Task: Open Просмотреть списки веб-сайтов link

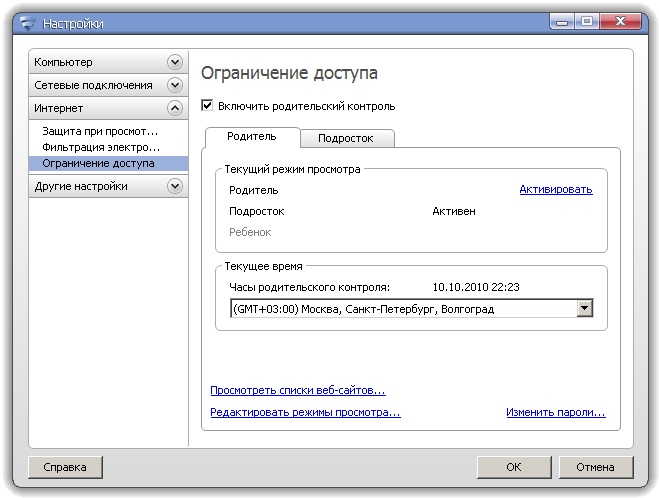Action: tap(297, 390)
